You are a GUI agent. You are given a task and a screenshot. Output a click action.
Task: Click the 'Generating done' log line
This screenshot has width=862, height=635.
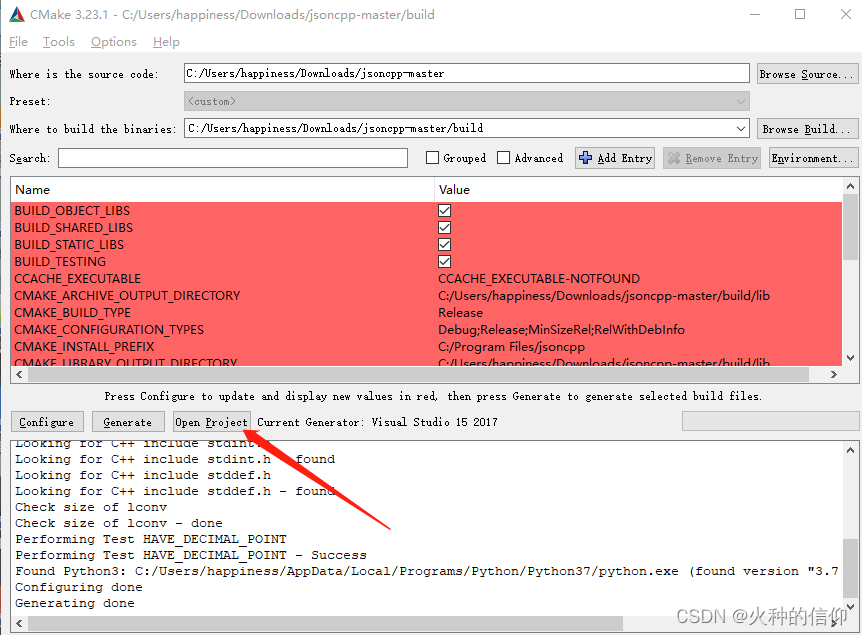tap(75, 603)
